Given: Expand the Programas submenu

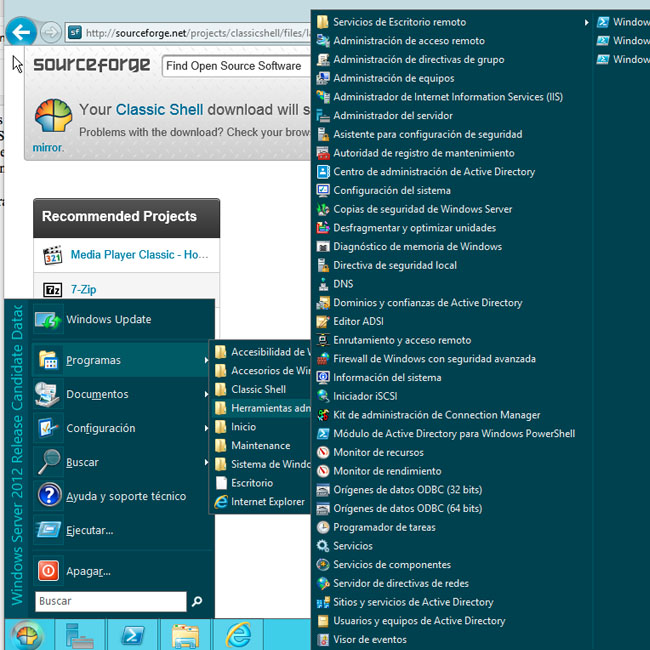Looking at the screenshot, I should (x=93, y=360).
